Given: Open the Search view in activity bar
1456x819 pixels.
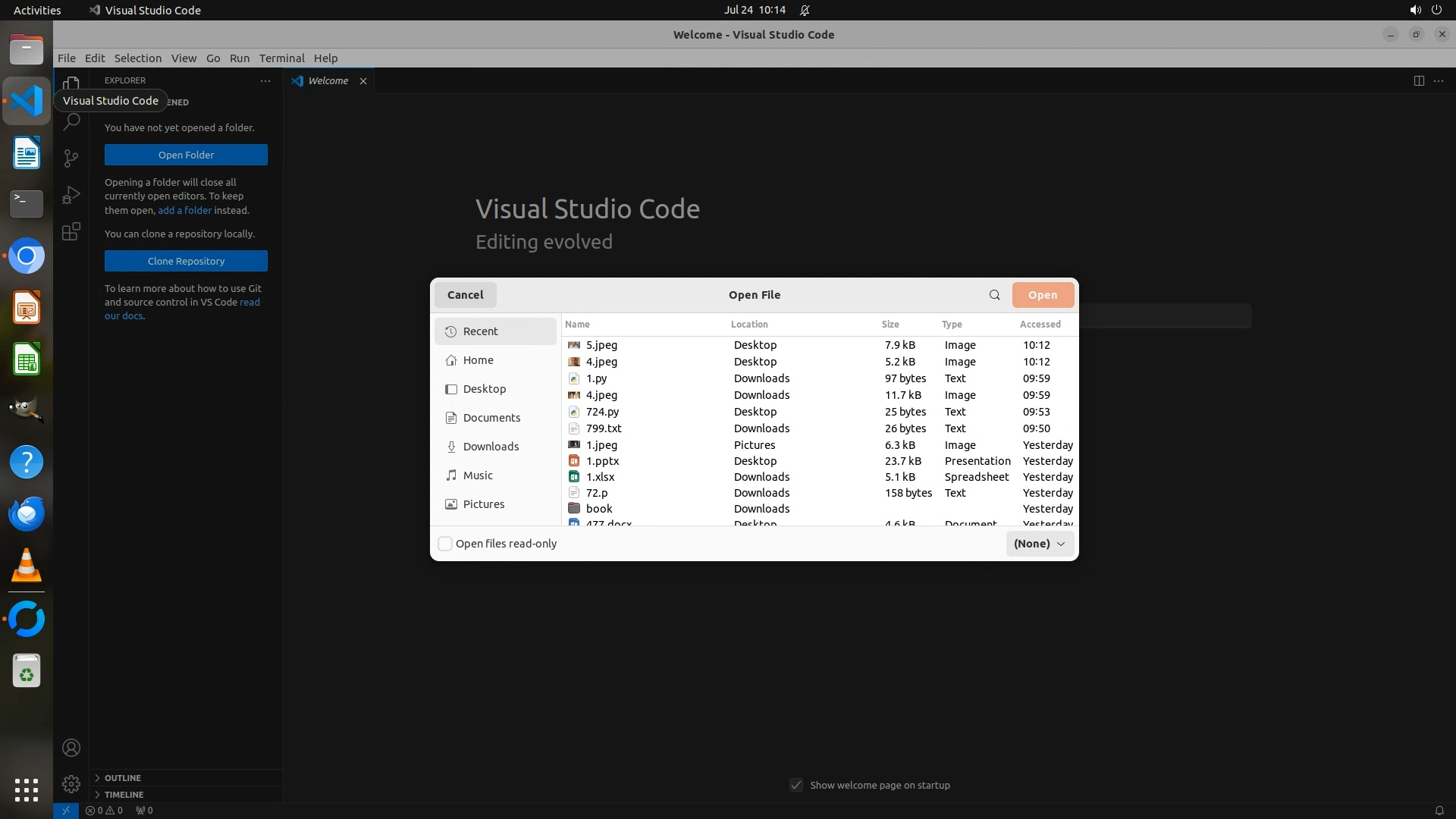Looking at the screenshot, I should click(x=71, y=121).
